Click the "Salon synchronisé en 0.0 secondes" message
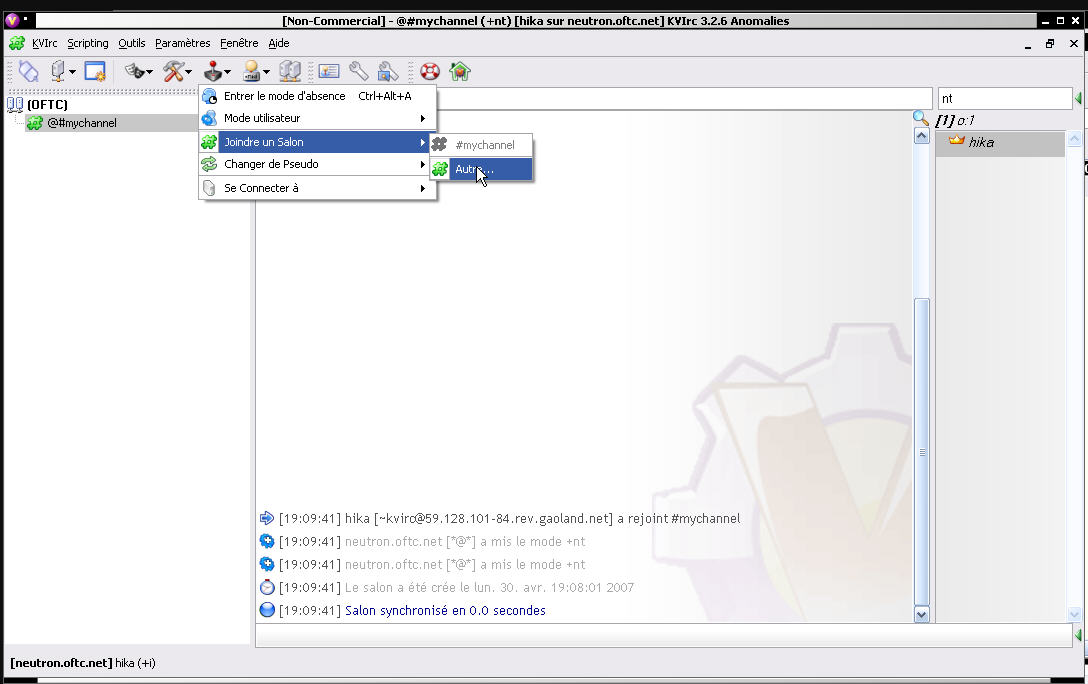This screenshot has height=684, width=1088. click(x=445, y=610)
